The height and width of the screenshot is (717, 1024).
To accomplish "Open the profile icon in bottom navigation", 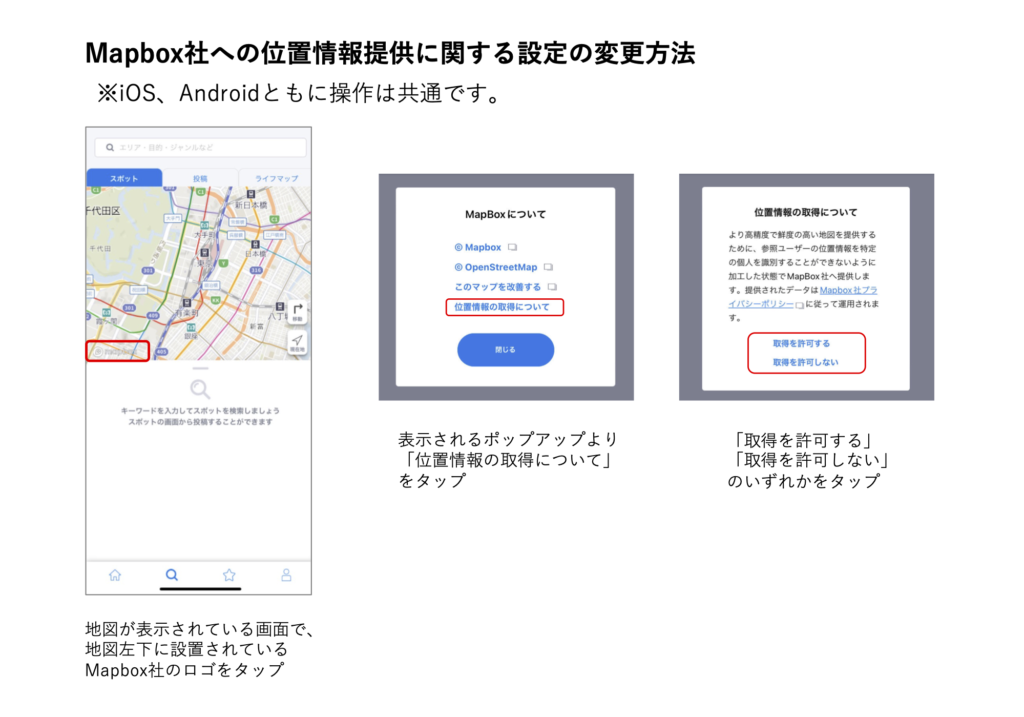I will point(286,575).
